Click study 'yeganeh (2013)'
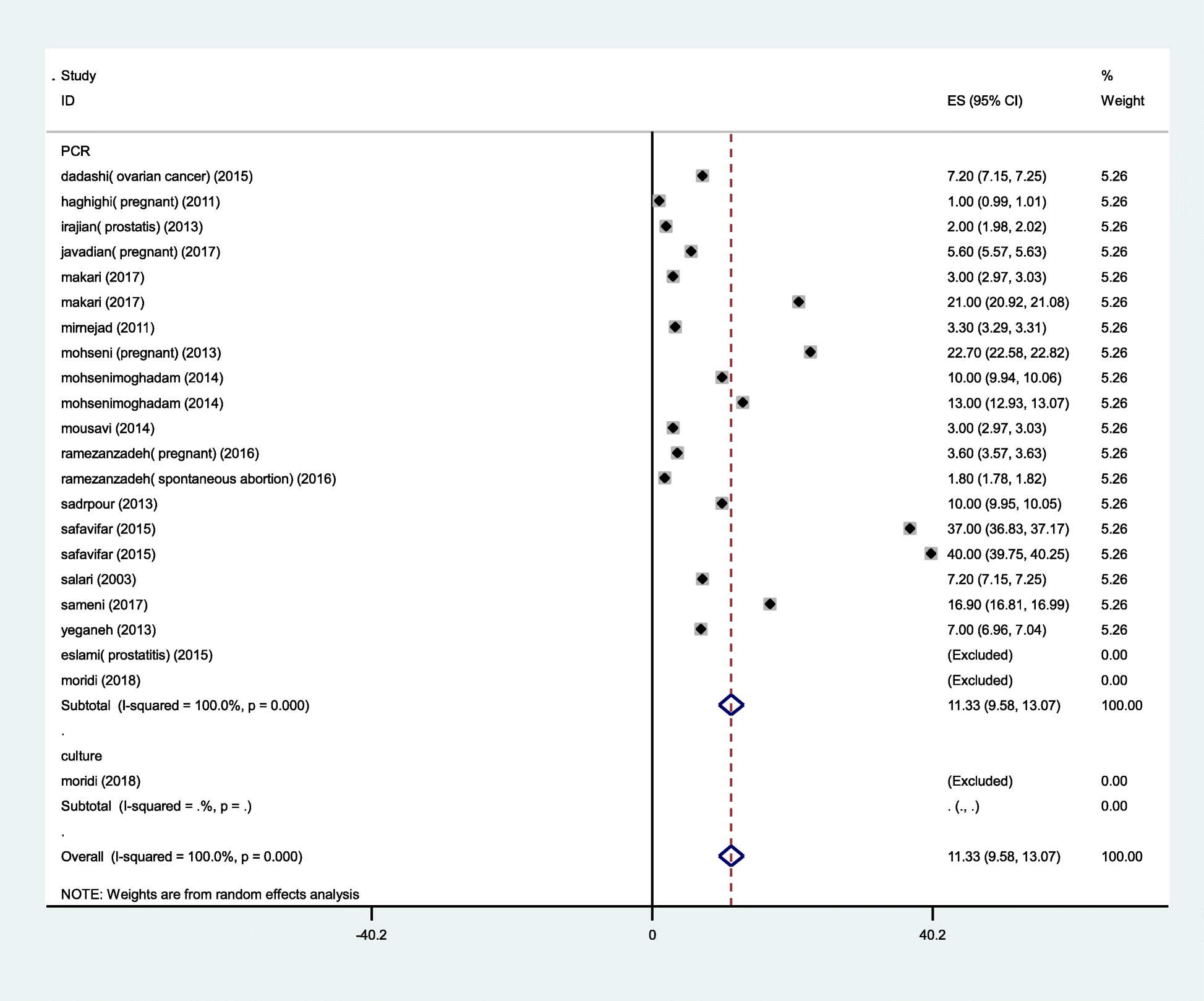The image size is (1204, 1001). 108,630
